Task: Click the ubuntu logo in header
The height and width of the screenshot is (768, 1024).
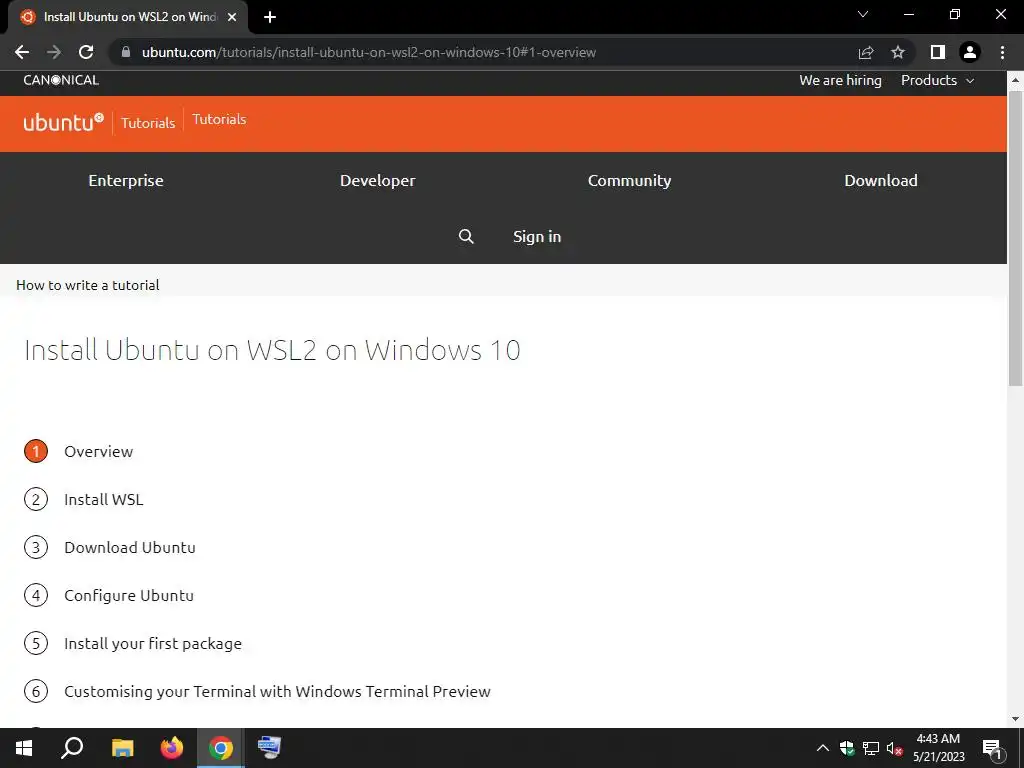Action: [x=63, y=122]
